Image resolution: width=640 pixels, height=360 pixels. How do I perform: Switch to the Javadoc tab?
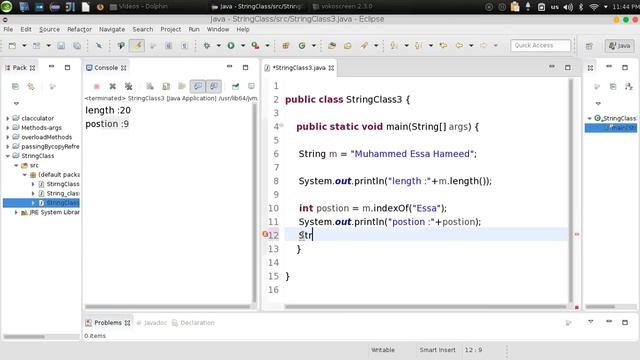coord(151,323)
